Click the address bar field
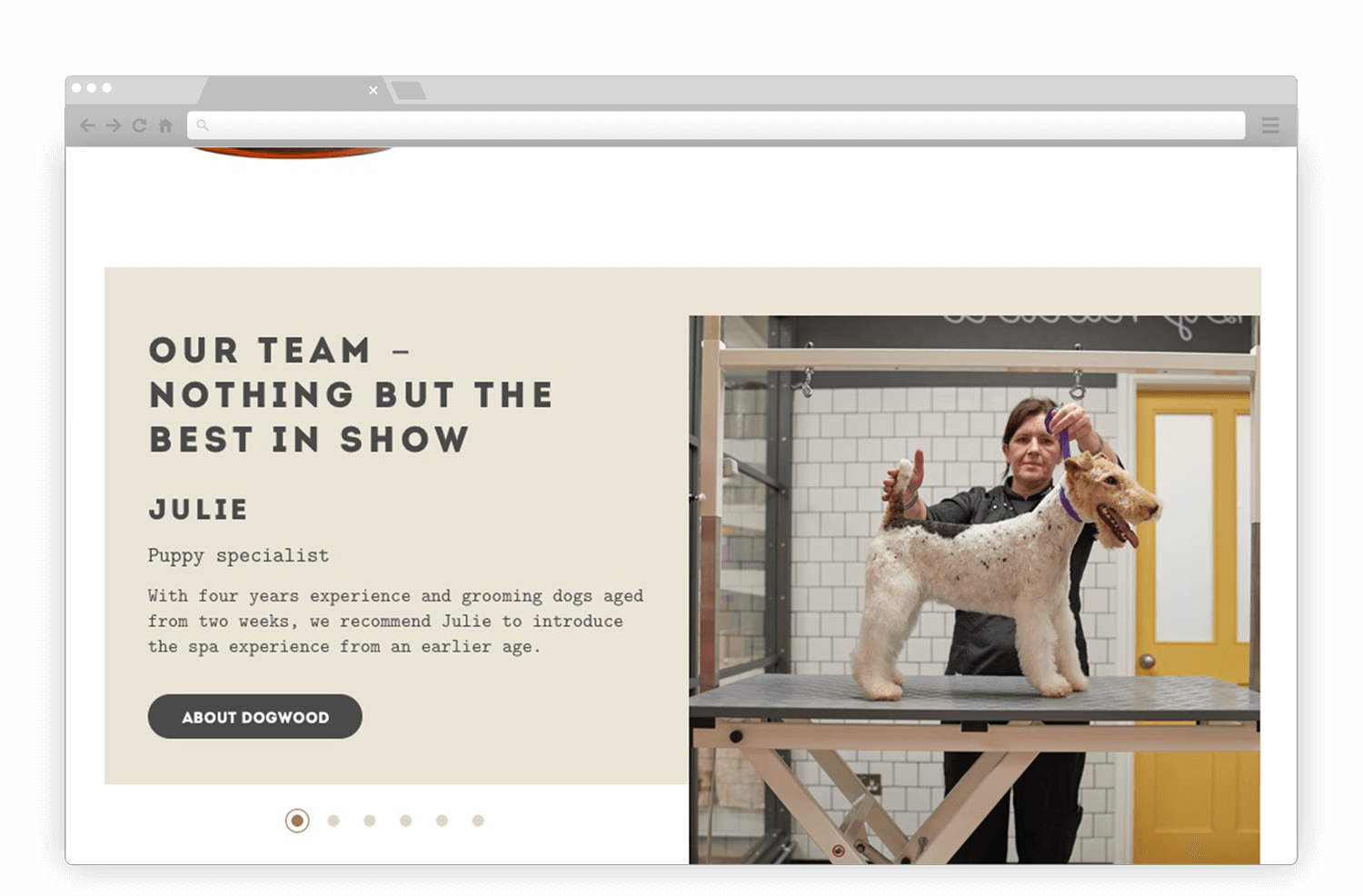Viewport: 1363px width, 896px height. point(716,125)
